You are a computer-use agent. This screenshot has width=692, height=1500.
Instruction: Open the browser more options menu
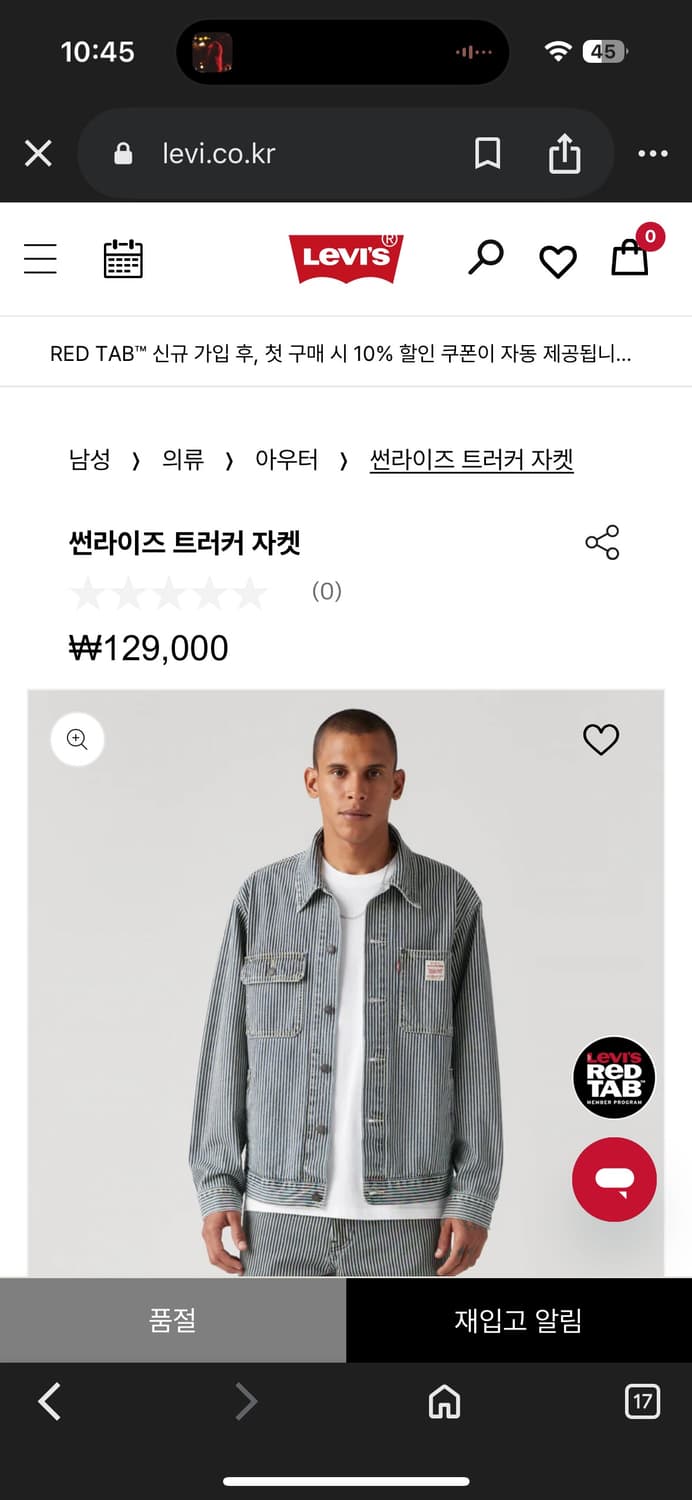pyautogui.click(x=652, y=154)
